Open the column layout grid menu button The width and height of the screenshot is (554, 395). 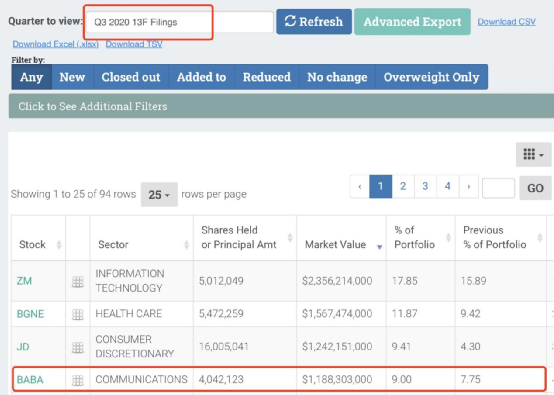[x=534, y=154]
